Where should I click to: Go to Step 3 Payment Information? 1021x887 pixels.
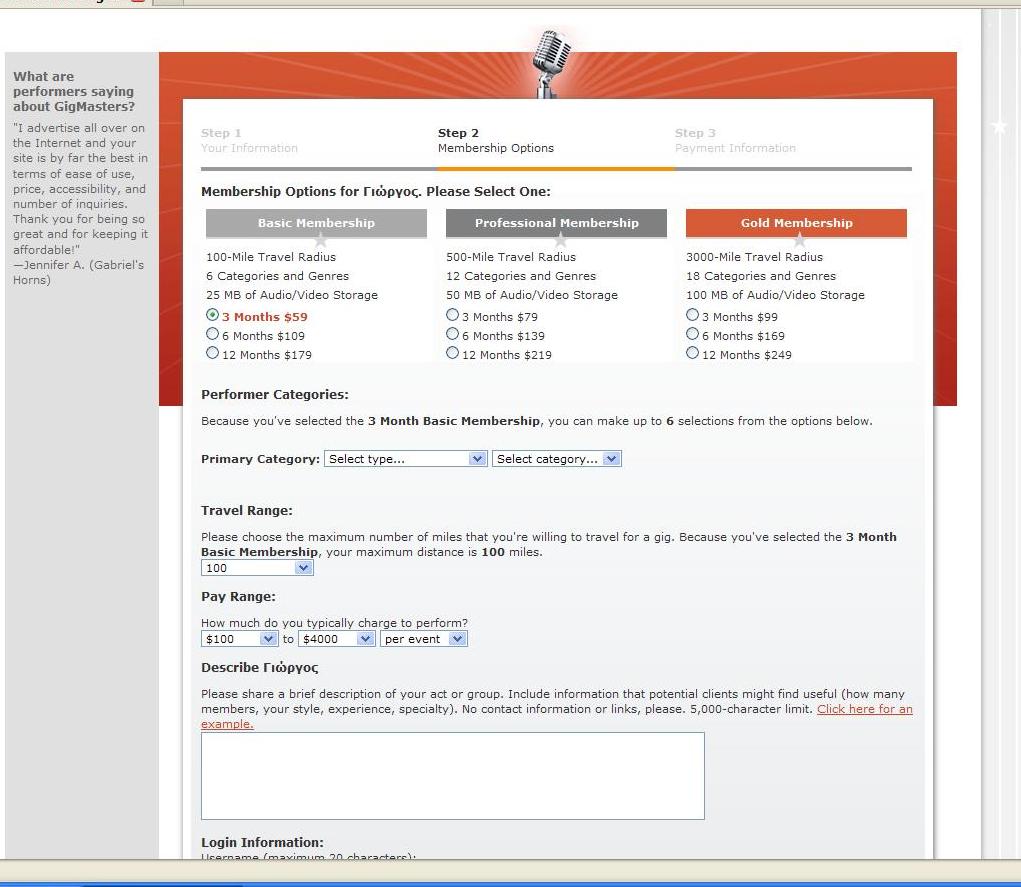pos(735,141)
